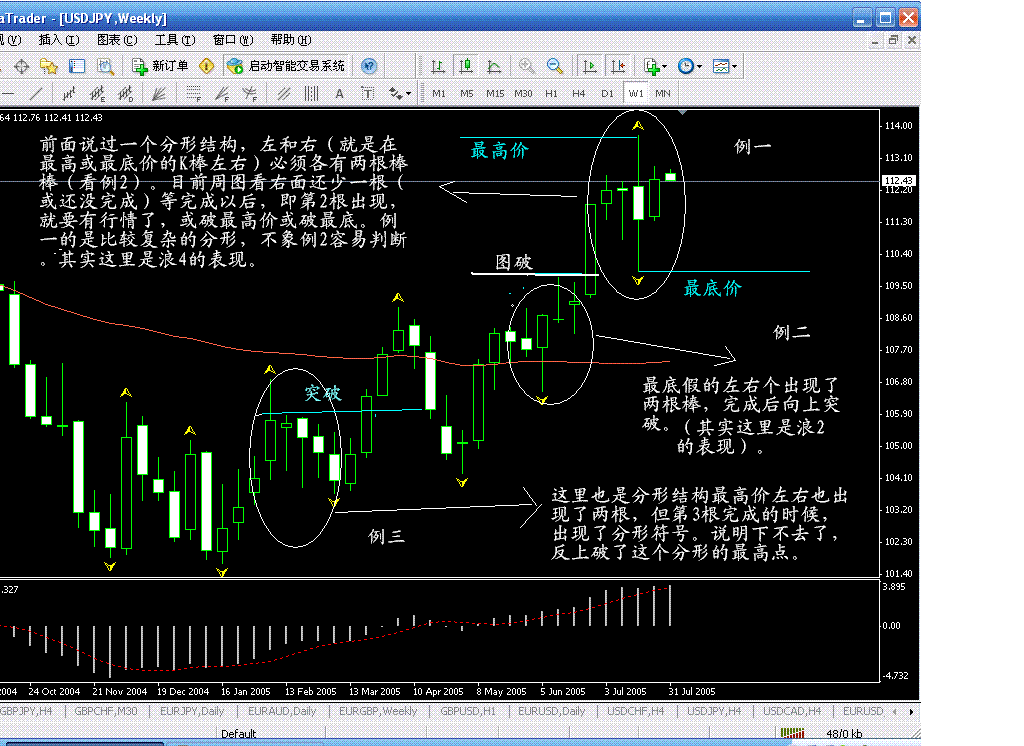This screenshot has width=1024, height=746.
Task: Select the horizontal line drawing tool
Action: pyautogui.click(x=8, y=94)
